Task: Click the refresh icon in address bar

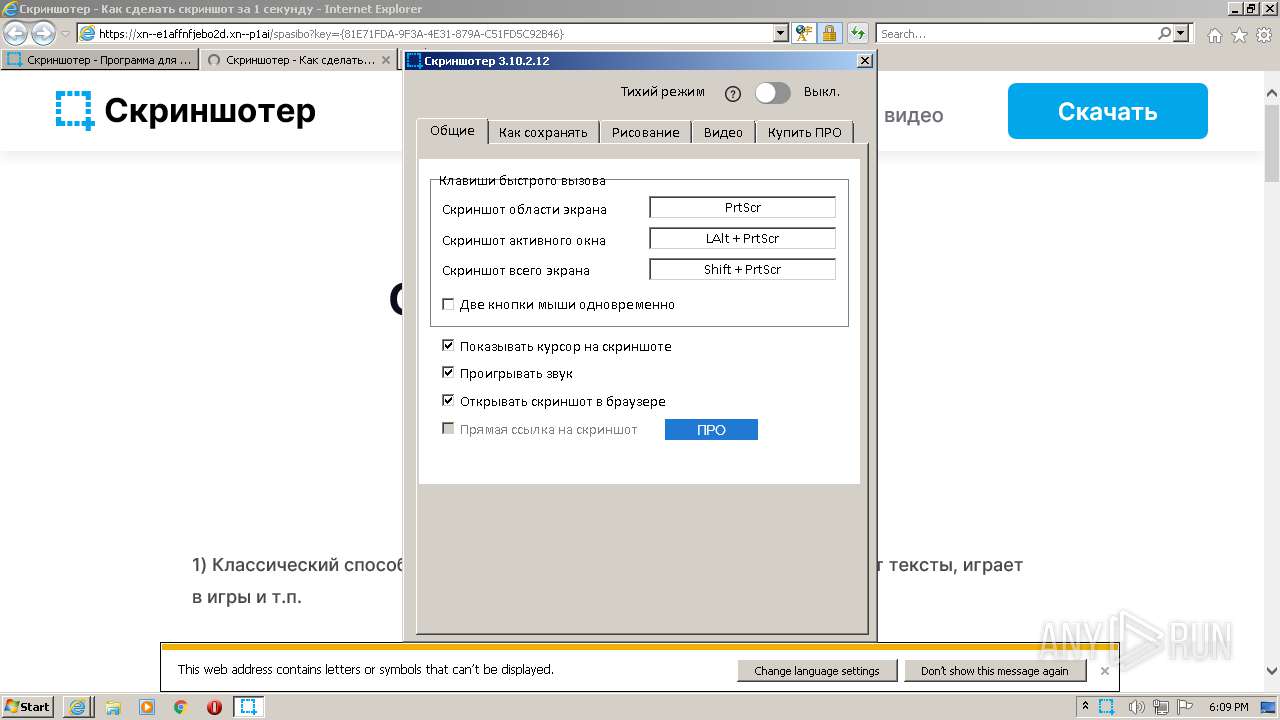Action: coord(857,33)
